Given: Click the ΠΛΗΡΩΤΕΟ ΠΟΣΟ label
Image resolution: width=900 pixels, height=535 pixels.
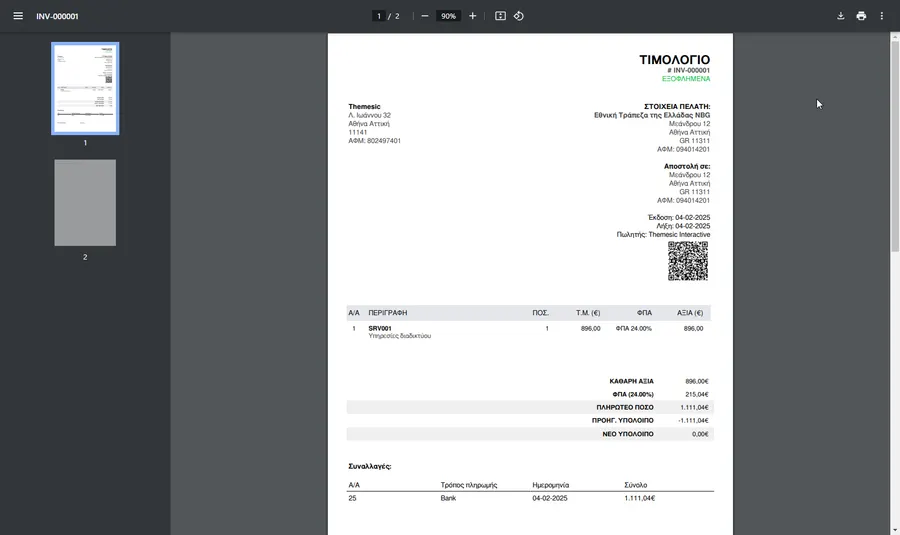Looking at the screenshot, I should [624, 408].
